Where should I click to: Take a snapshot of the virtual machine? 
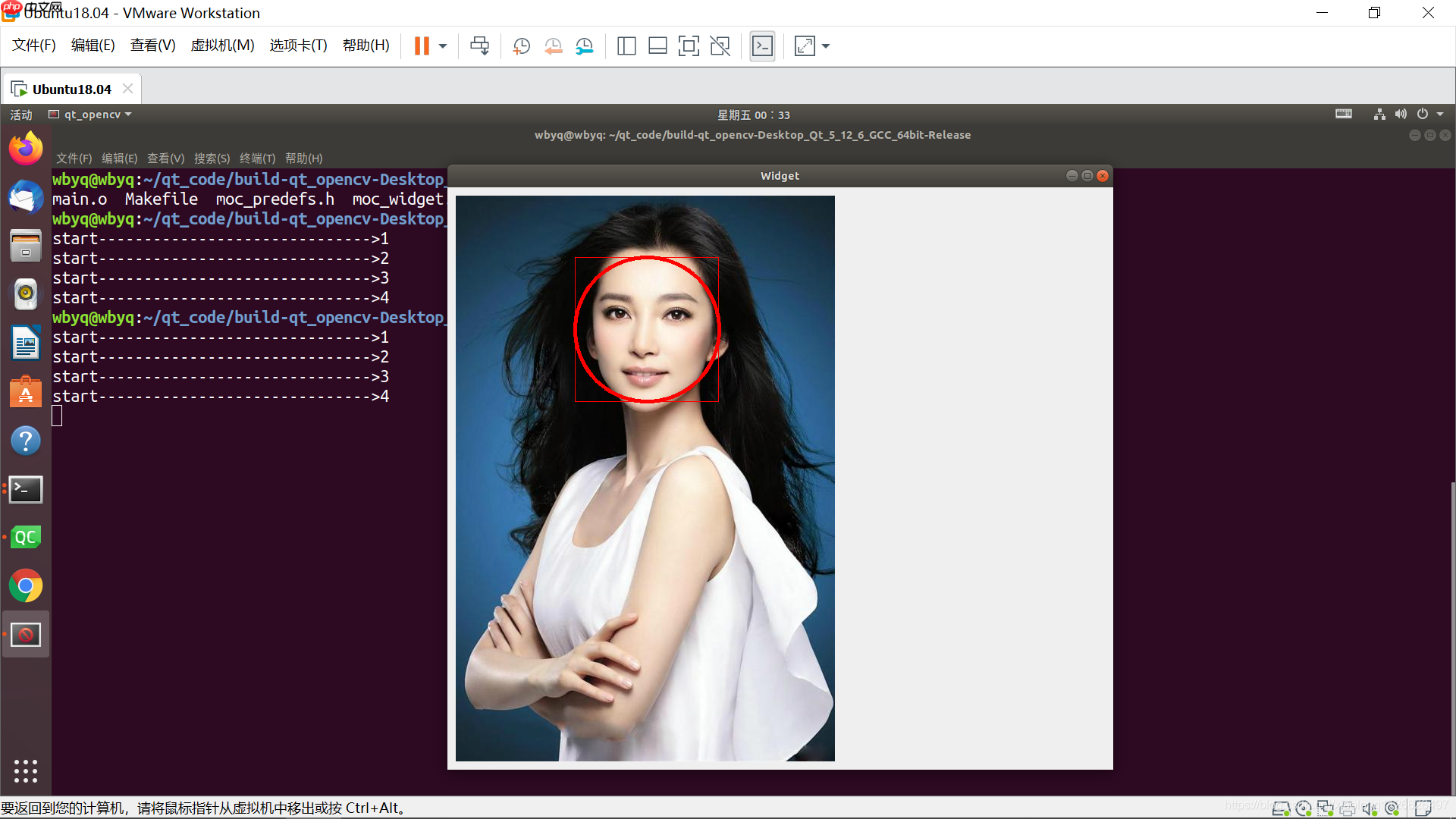[x=521, y=45]
